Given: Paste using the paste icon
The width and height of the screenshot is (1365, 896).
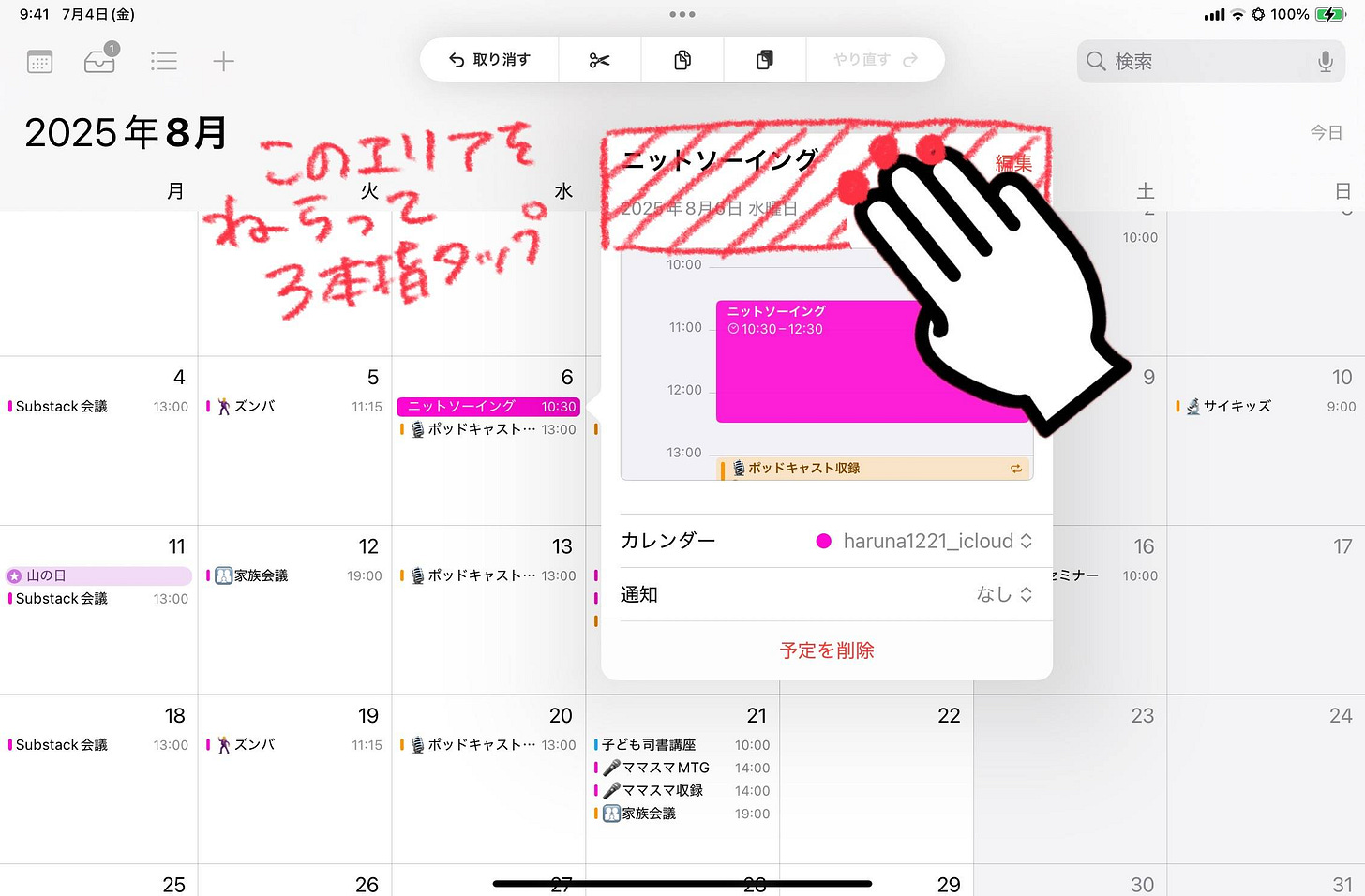Looking at the screenshot, I should [x=765, y=60].
